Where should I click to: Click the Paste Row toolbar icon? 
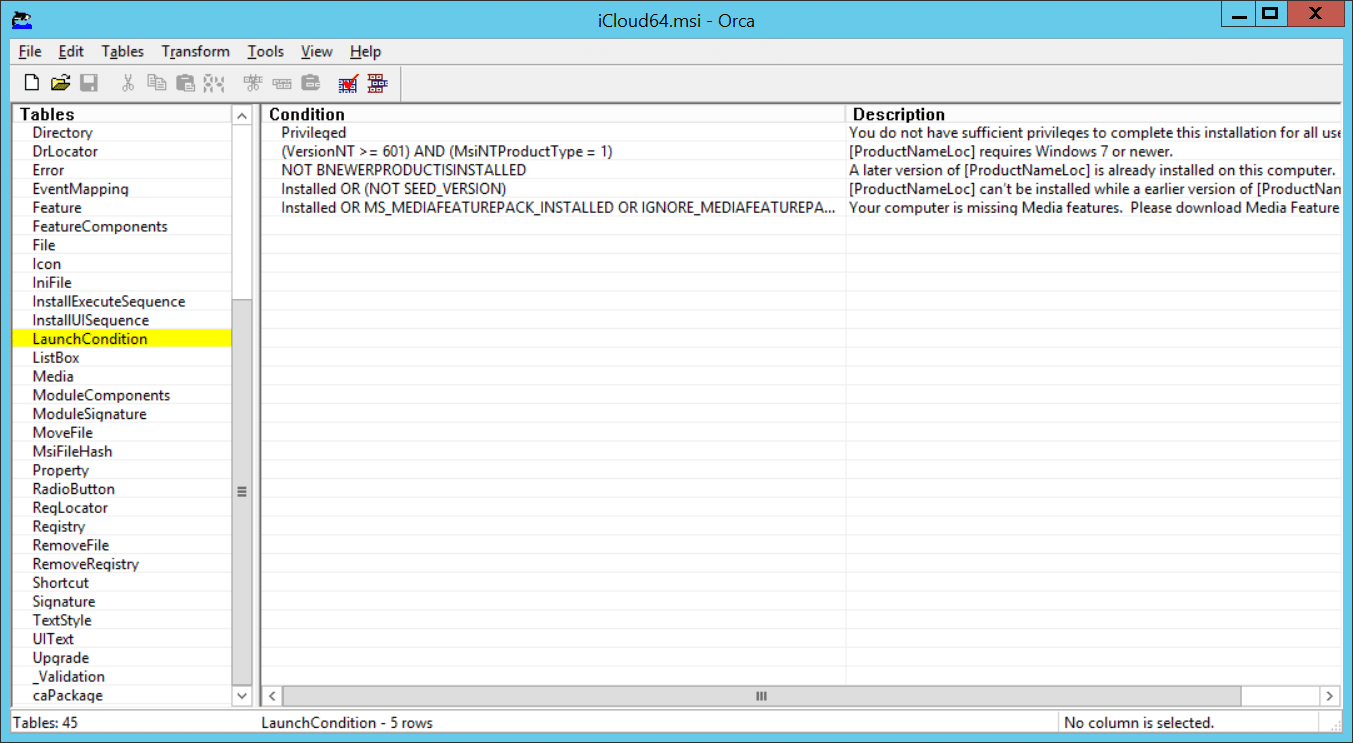311,84
